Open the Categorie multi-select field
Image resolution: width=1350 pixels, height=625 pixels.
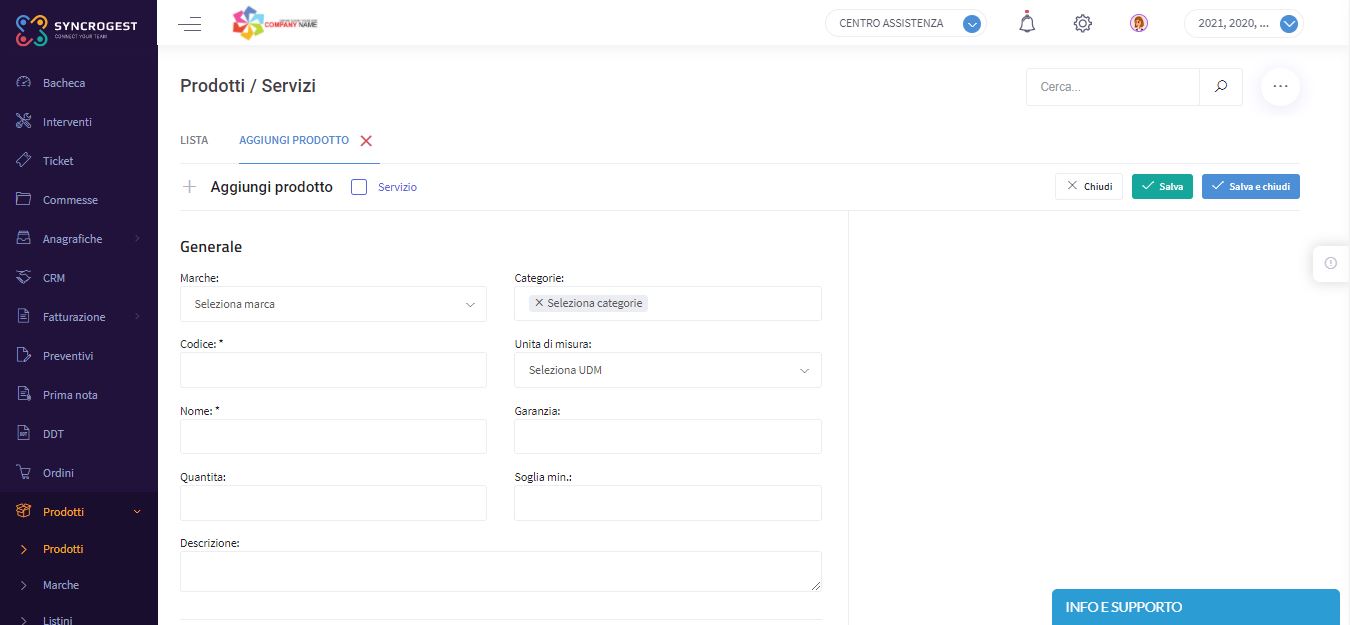coord(668,304)
